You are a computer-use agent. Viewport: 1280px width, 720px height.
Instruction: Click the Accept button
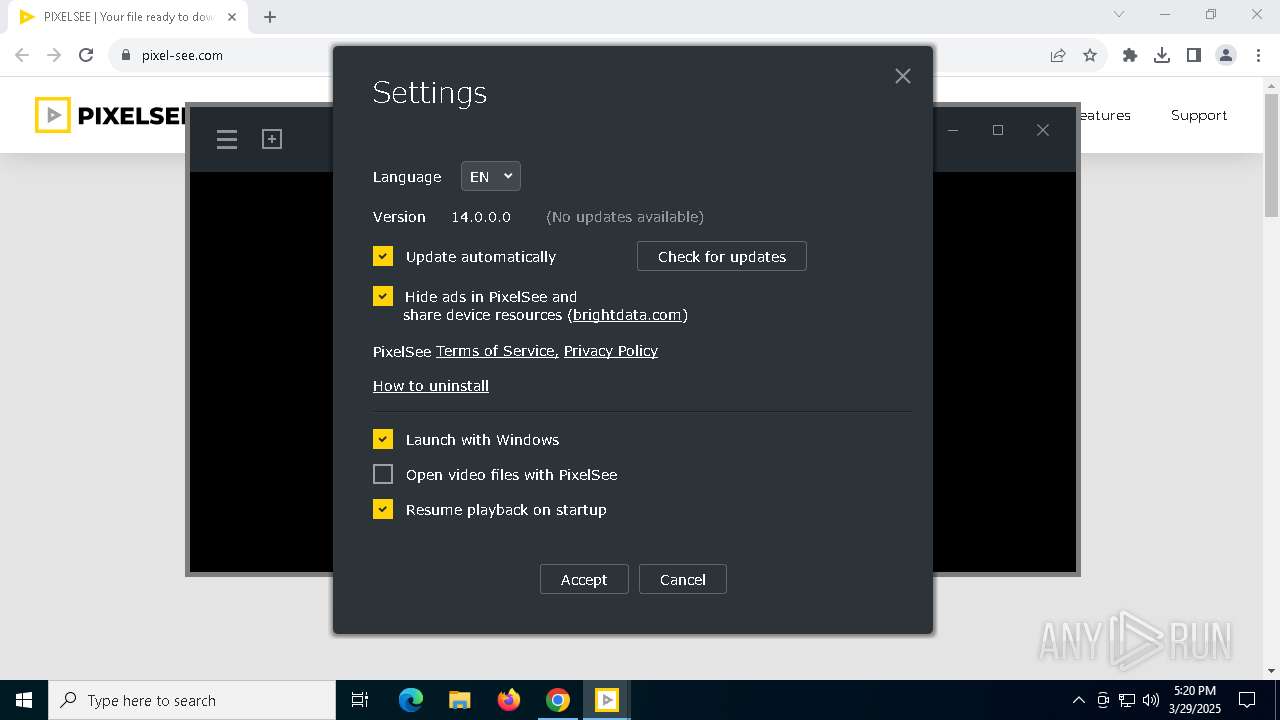pyautogui.click(x=584, y=579)
